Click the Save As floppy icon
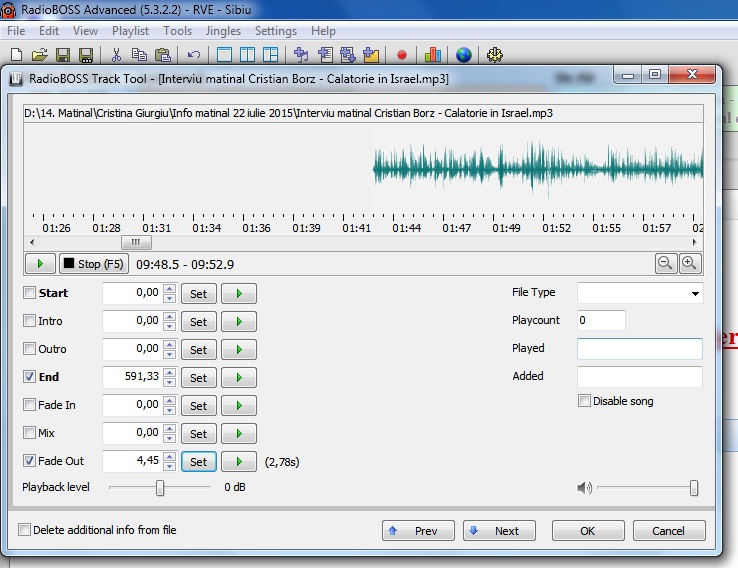This screenshot has width=738, height=568. coord(86,55)
